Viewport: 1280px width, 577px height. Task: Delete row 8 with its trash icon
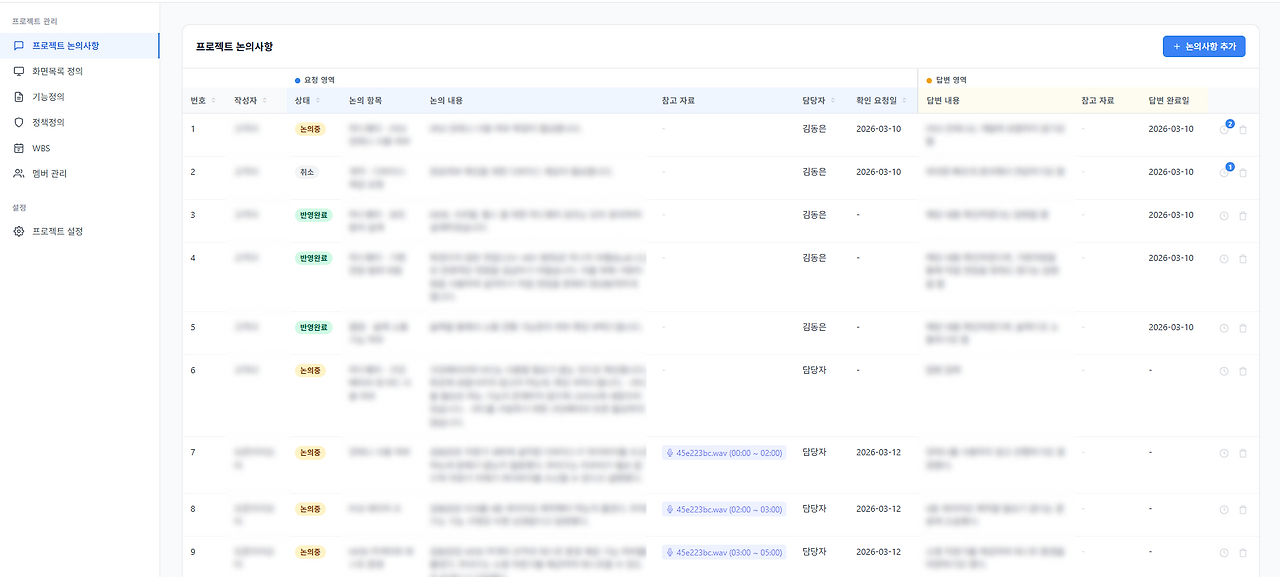1243,509
